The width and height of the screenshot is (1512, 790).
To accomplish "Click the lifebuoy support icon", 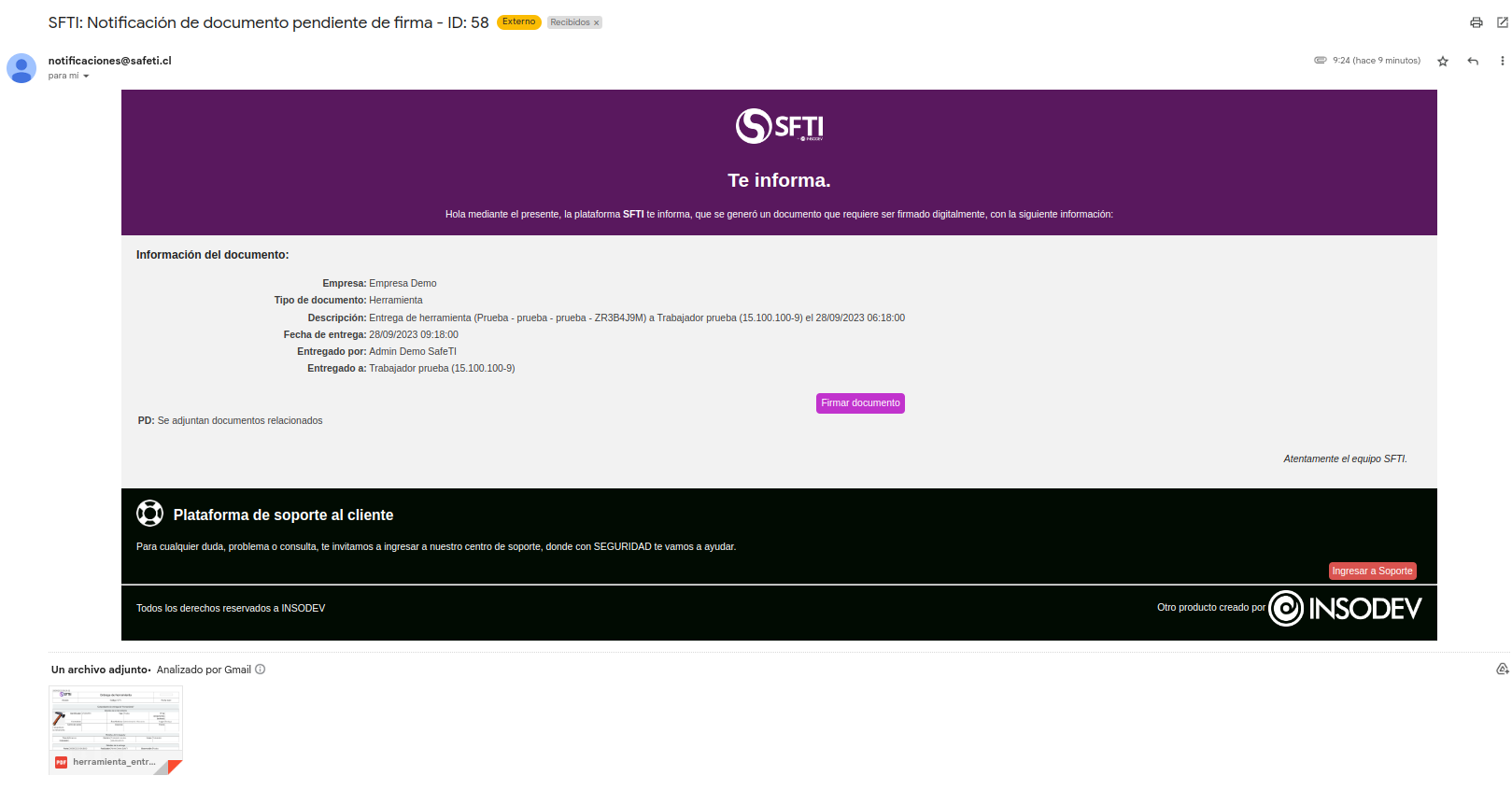I will click(149, 514).
